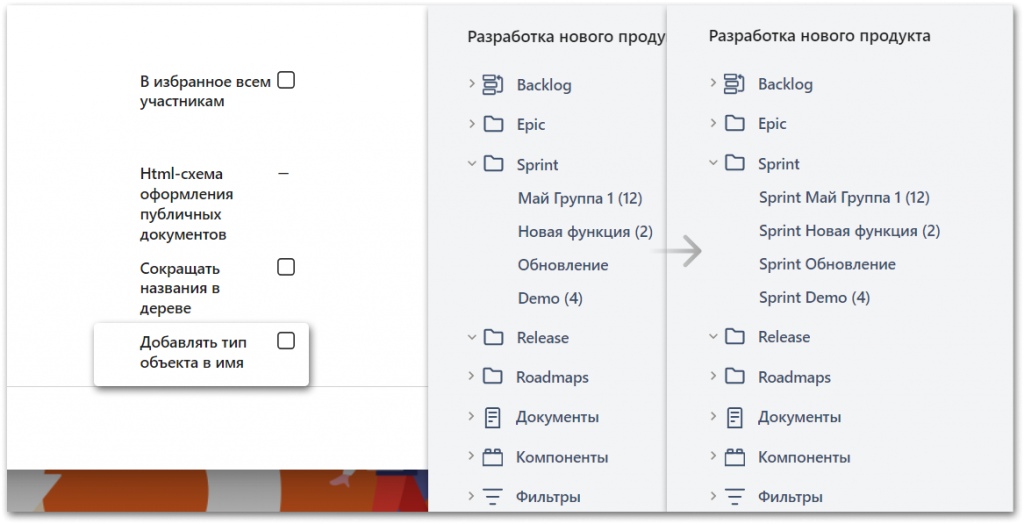Expand the Roadmaps node in the right tree
Screen dimensions: 1024x524
coord(713,376)
